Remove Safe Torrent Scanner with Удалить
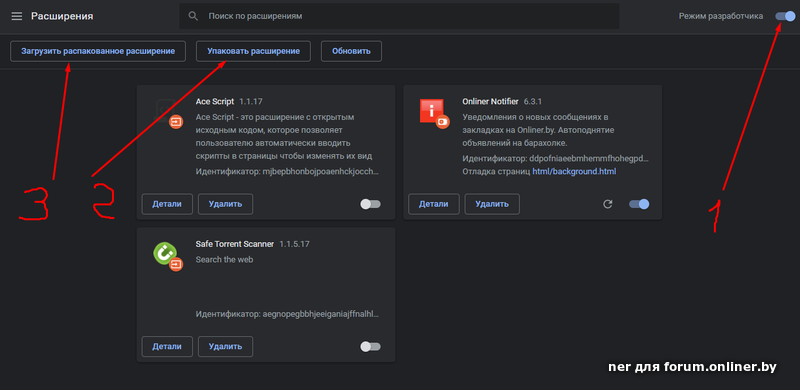This screenshot has height=390, width=800. point(225,347)
